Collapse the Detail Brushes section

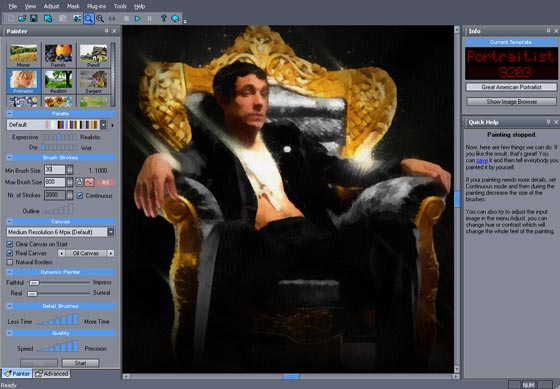[10, 306]
